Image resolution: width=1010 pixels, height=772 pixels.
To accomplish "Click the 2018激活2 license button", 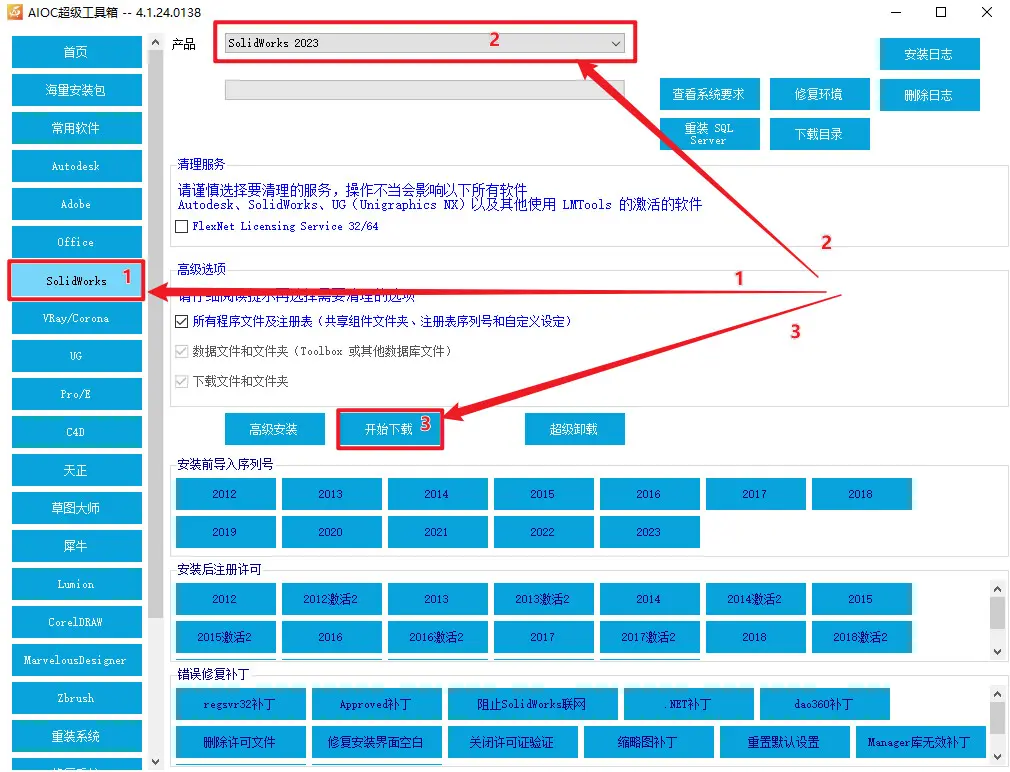I will (862, 637).
